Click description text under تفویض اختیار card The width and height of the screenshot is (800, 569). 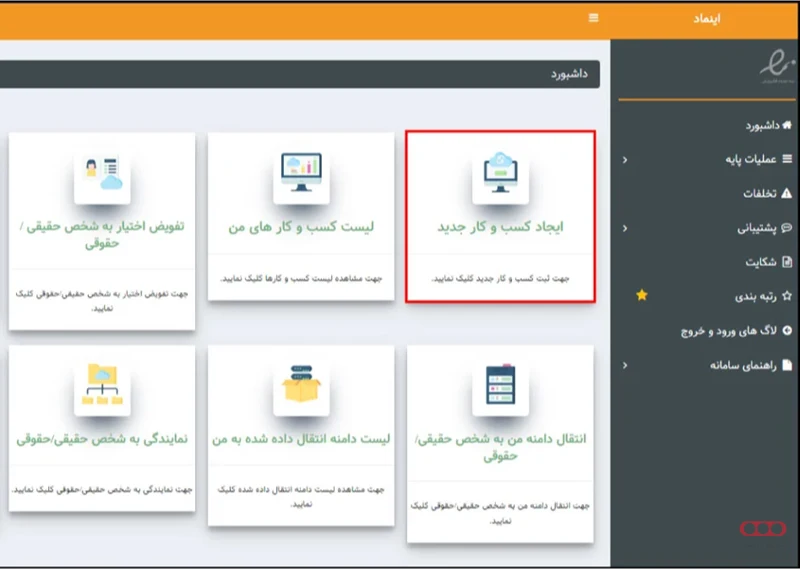tap(102, 301)
